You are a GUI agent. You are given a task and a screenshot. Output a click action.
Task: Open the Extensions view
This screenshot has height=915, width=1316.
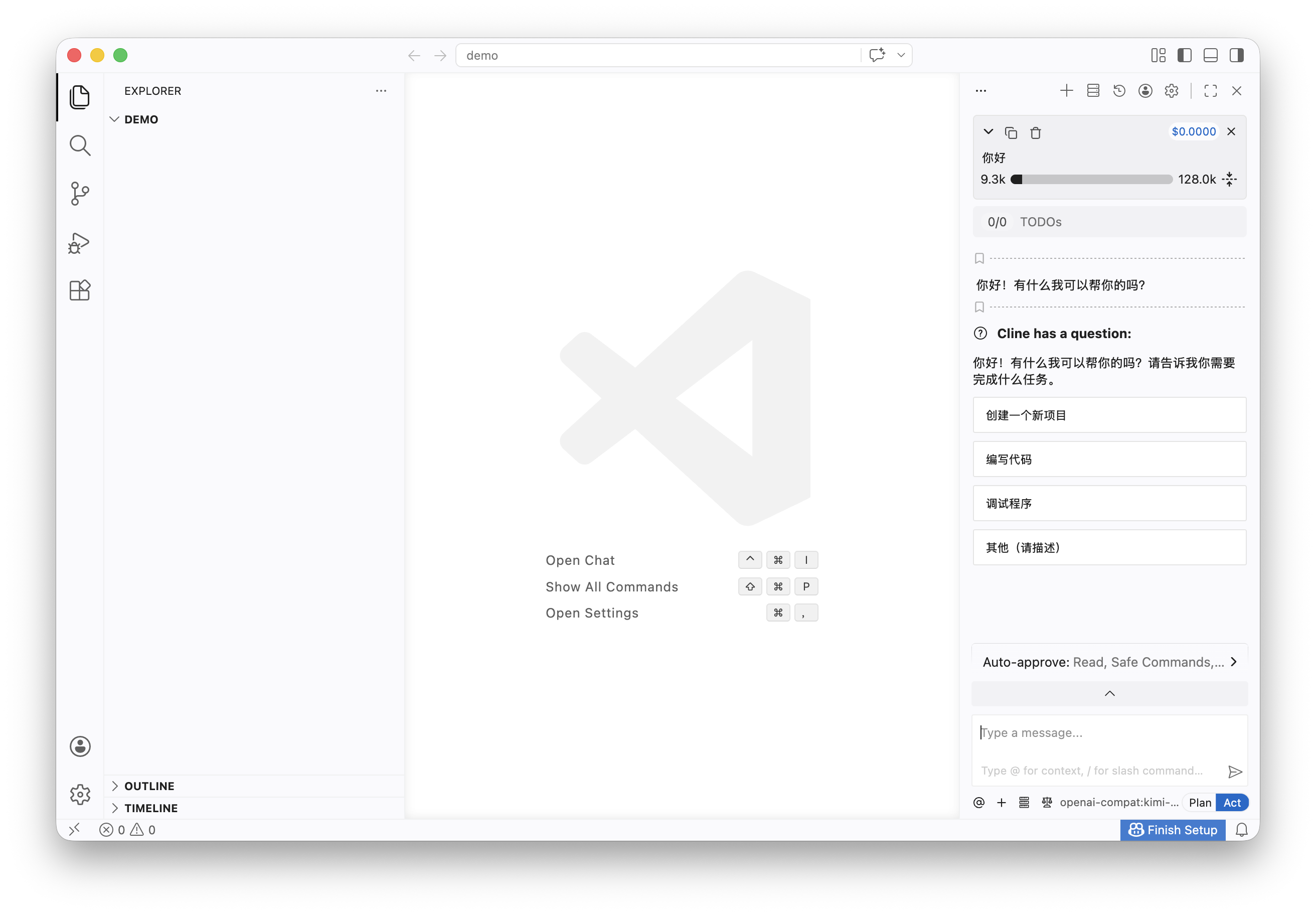pyautogui.click(x=80, y=290)
